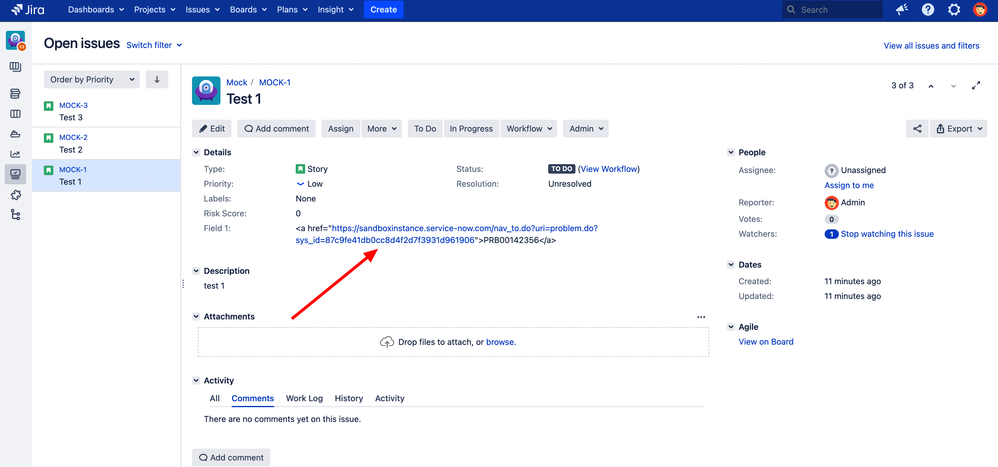Click Assign to me link
This screenshot has height=467, width=998.
click(x=849, y=185)
